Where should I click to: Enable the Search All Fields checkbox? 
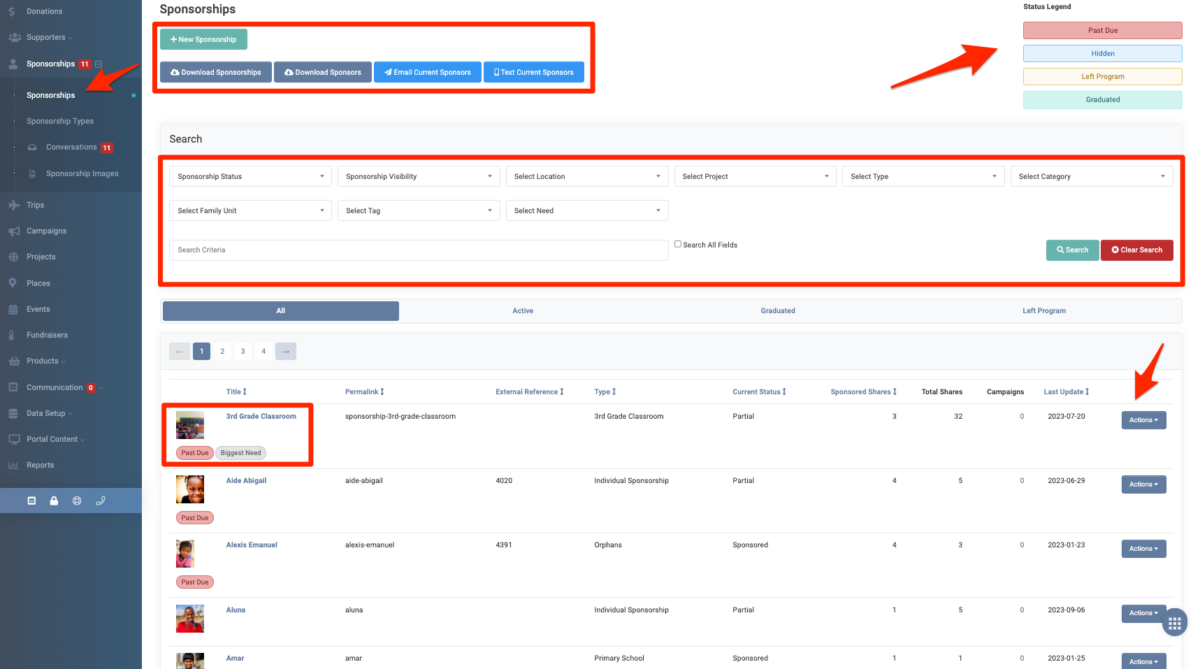click(x=677, y=243)
